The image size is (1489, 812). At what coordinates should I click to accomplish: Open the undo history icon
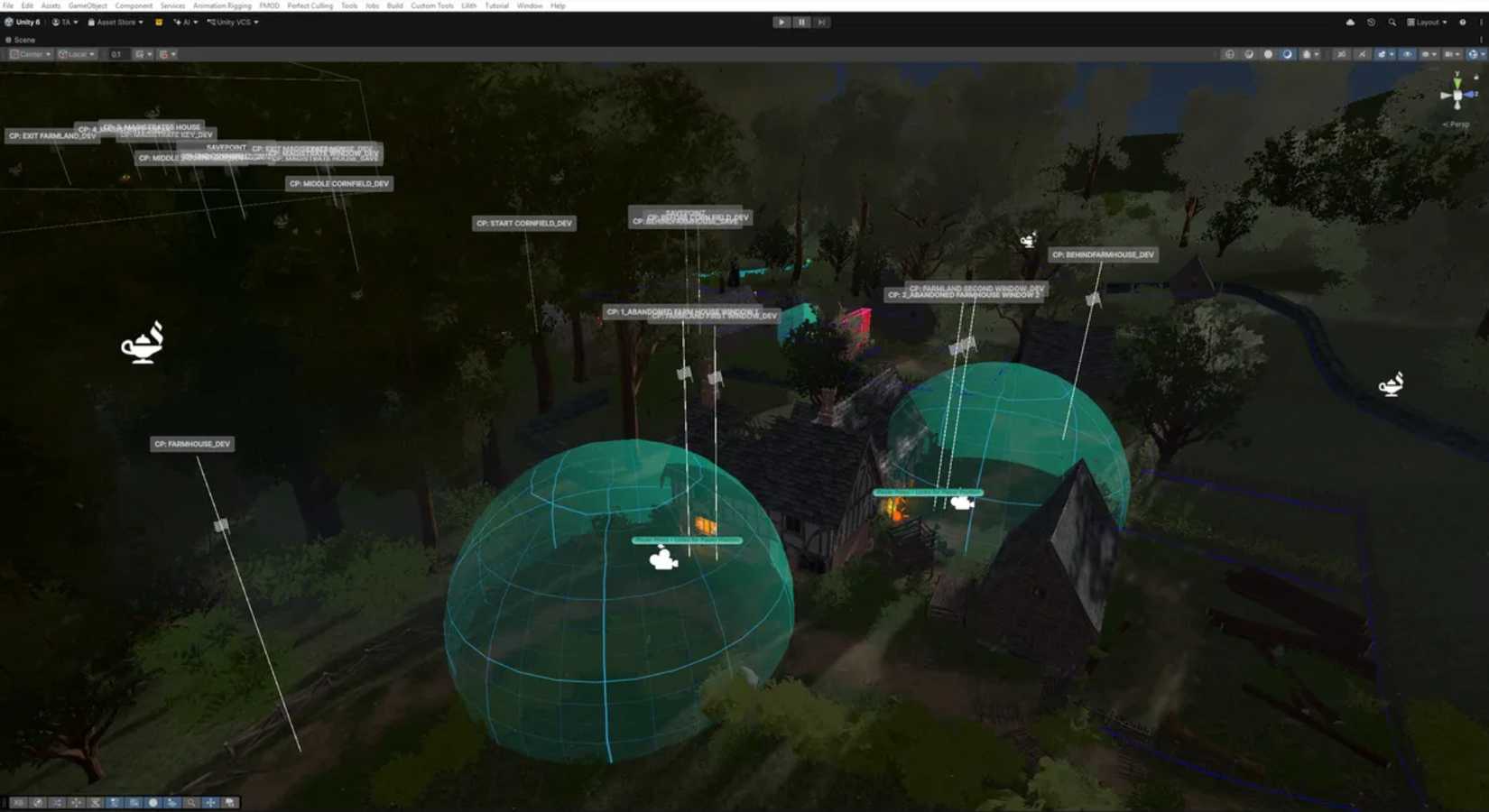[x=1371, y=22]
